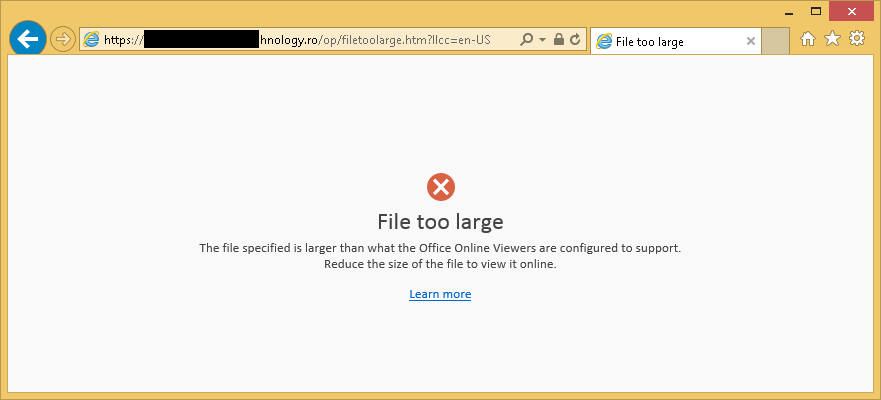Open a new blank tab
The image size is (881, 400).
click(x=775, y=42)
